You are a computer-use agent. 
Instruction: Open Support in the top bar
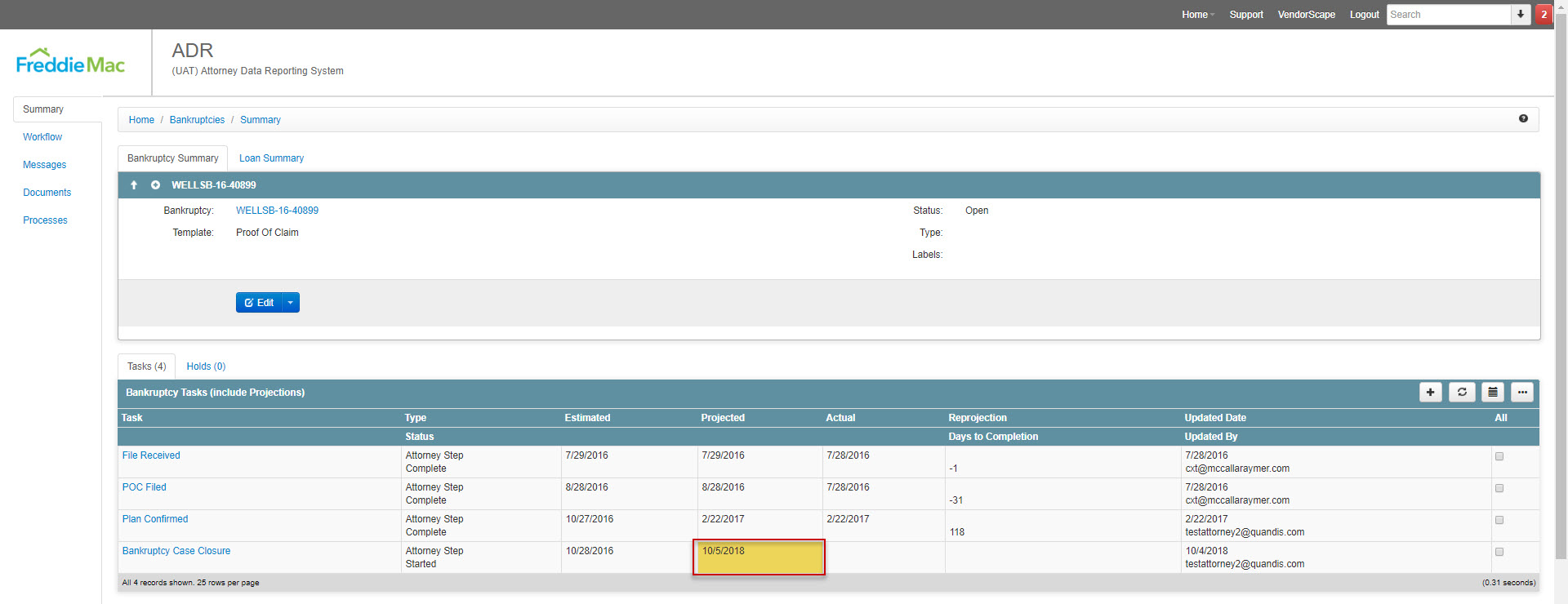tap(1246, 15)
